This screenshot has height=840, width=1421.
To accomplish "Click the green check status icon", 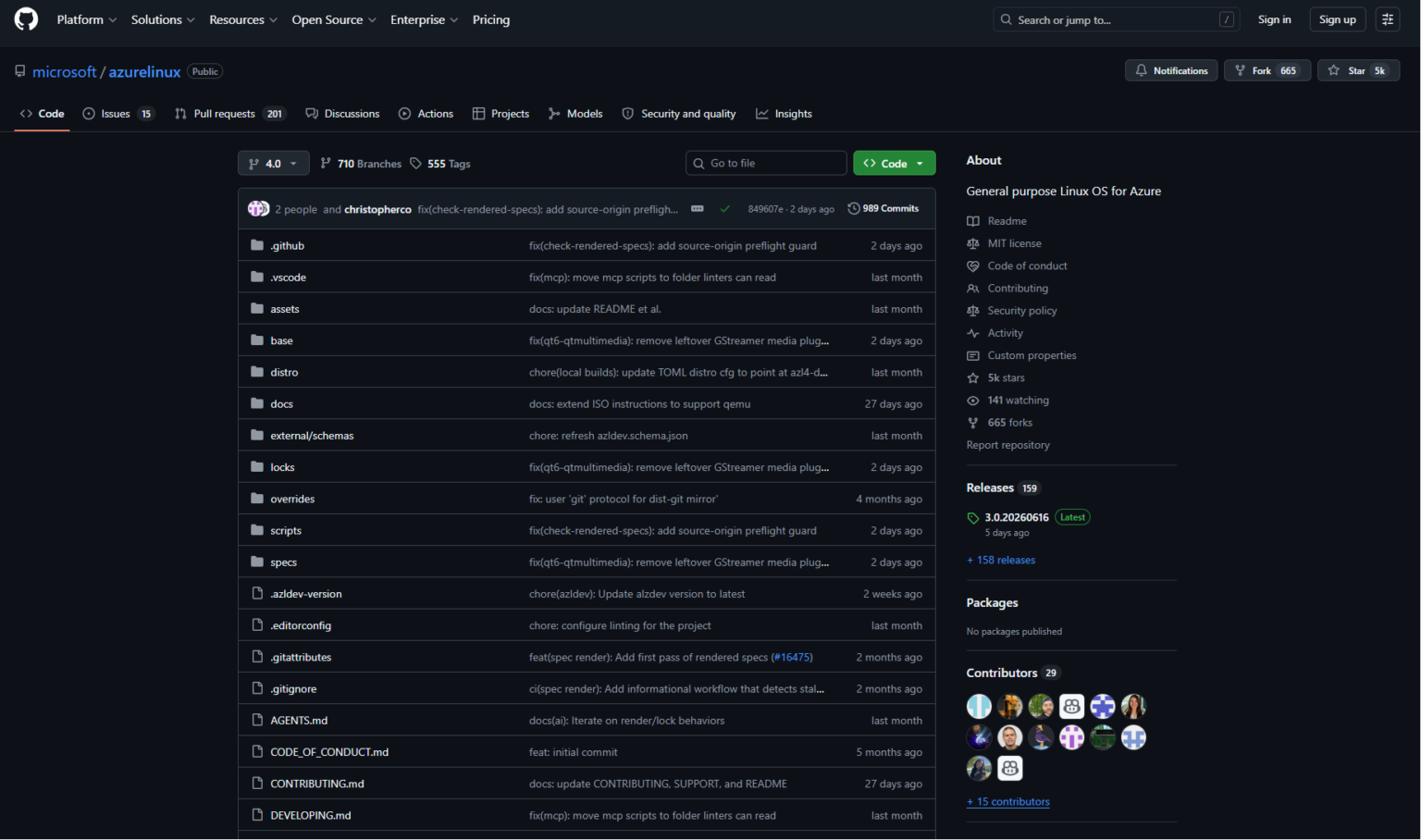I will pyautogui.click(x=724, y=209).
